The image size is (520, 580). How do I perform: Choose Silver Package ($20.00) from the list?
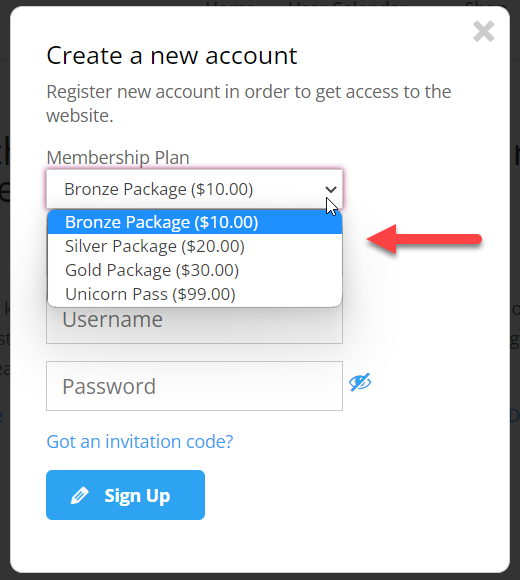tap(195, 246)
